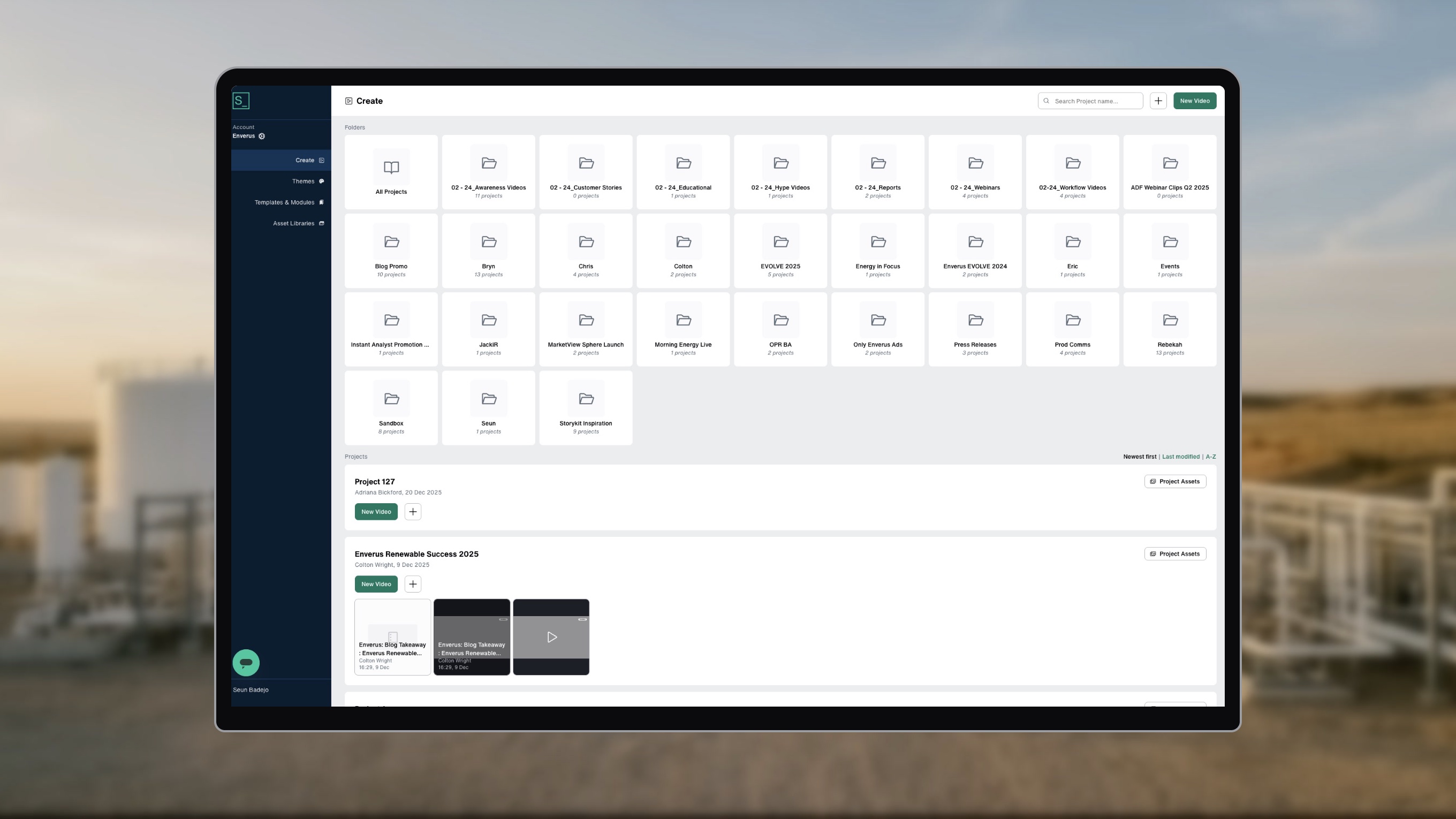
Task: Open the Enverus EVOLVE 2024 folder
Action: pos(975,251)
